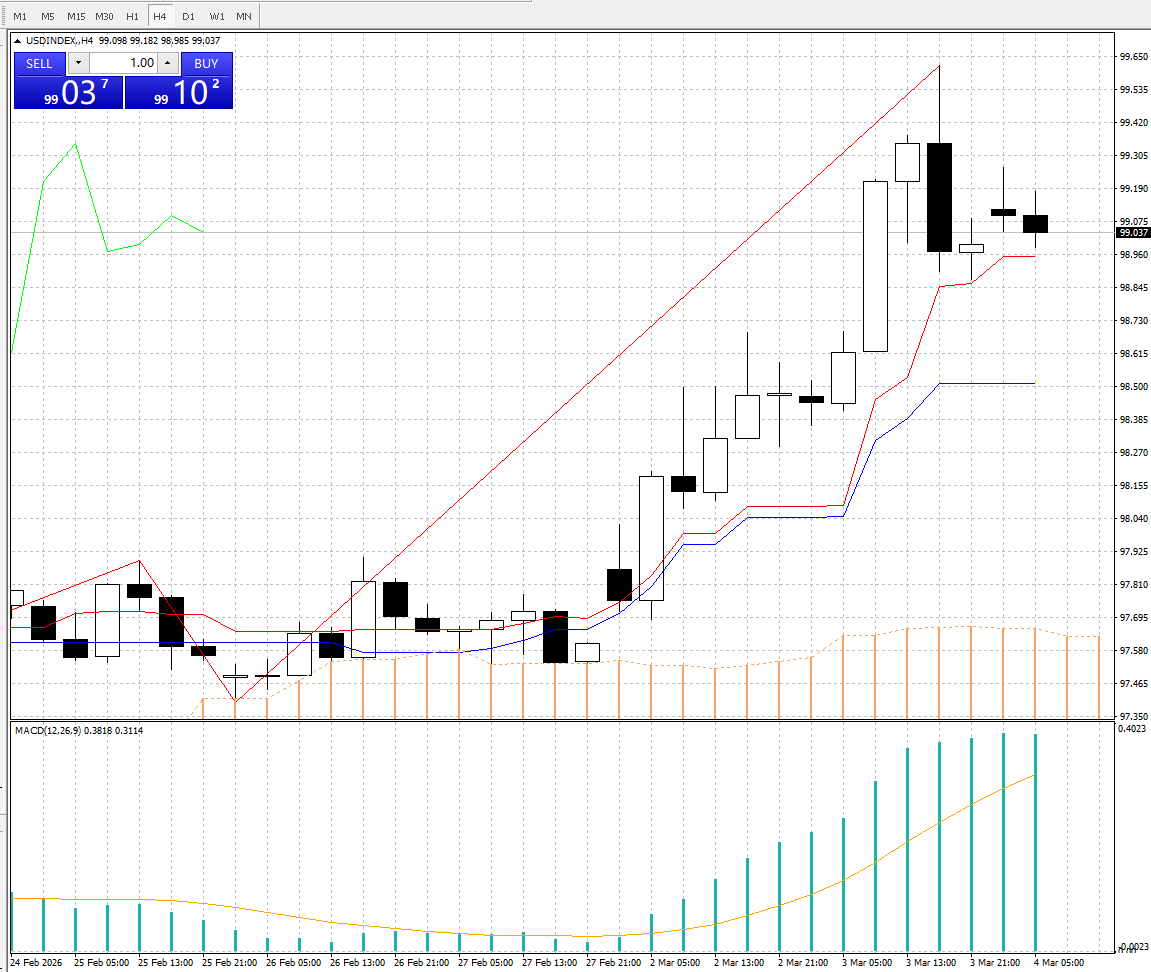Switch to the M1 timeframe
The height and width of the screenshot is (972, 1151).
coord(20,16)
